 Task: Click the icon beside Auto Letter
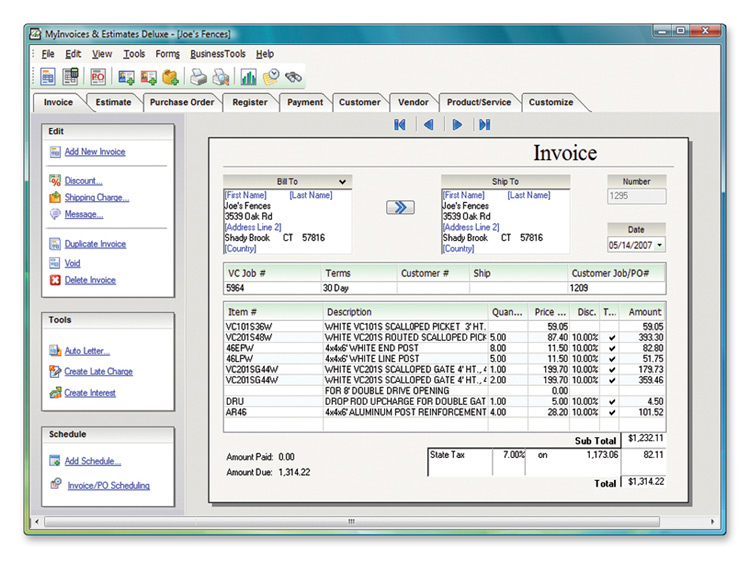55,351
